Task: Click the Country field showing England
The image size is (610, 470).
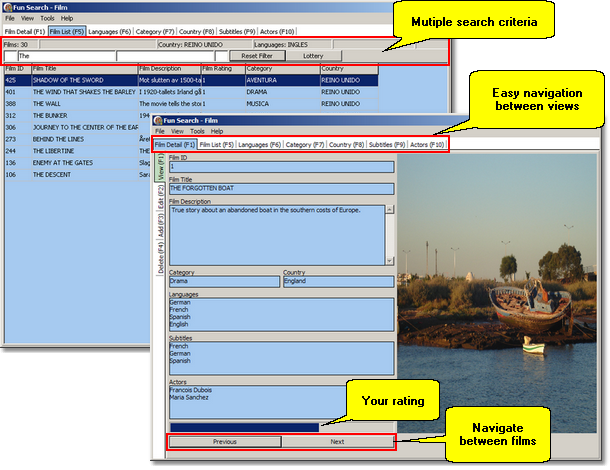Action: tap(338, 281)
